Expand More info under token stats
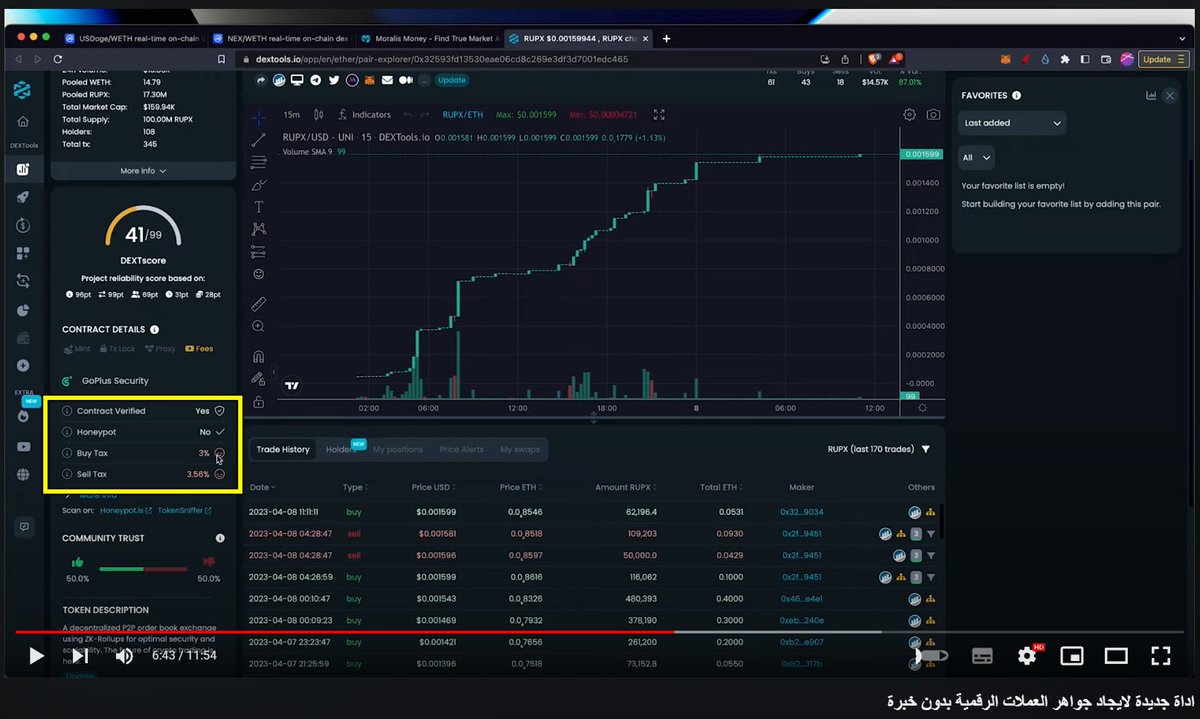Viewport: 1200px width, 719px height. pos(143,171)
